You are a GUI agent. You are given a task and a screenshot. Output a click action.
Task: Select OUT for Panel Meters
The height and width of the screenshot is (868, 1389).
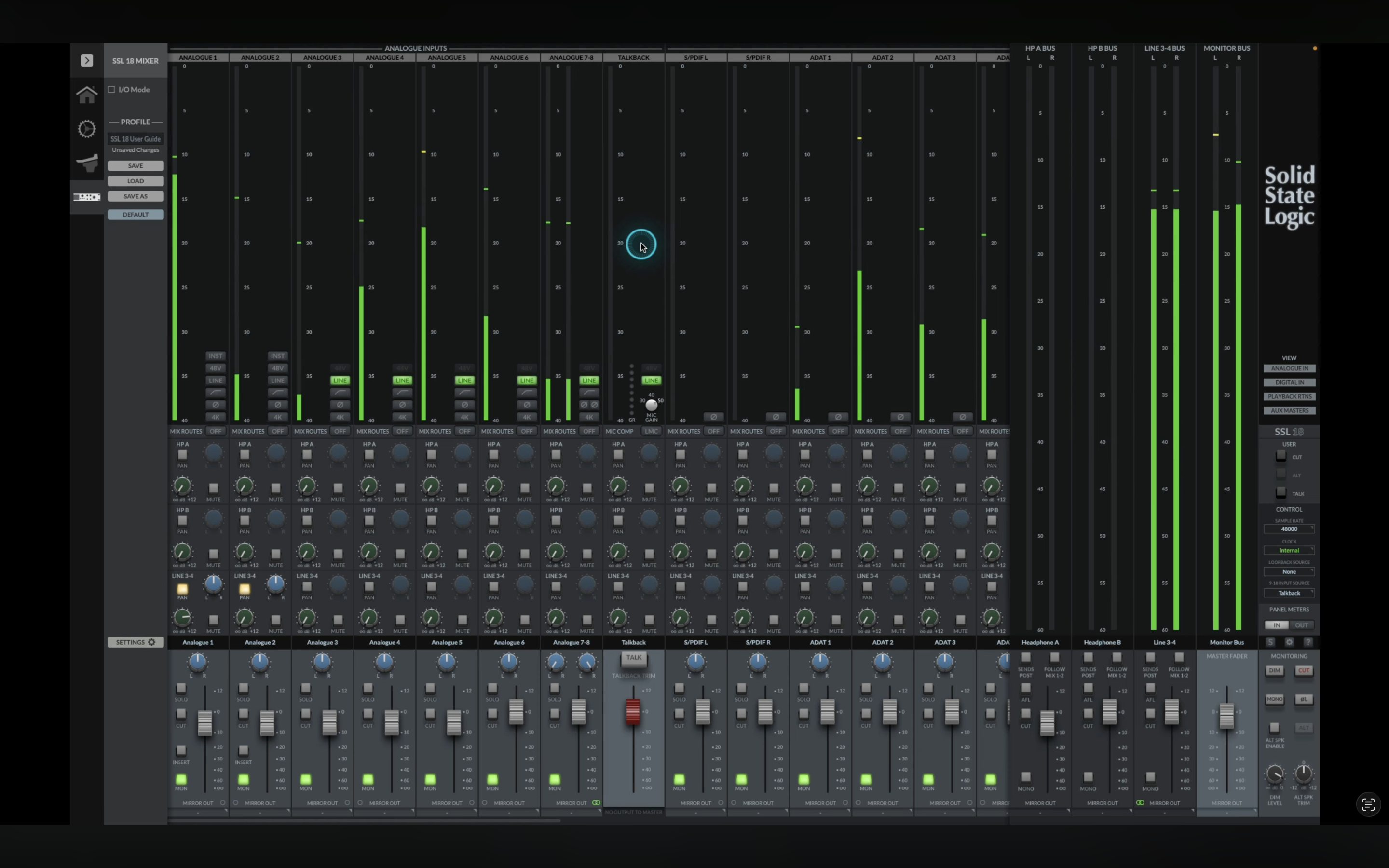pos(1302,625)
